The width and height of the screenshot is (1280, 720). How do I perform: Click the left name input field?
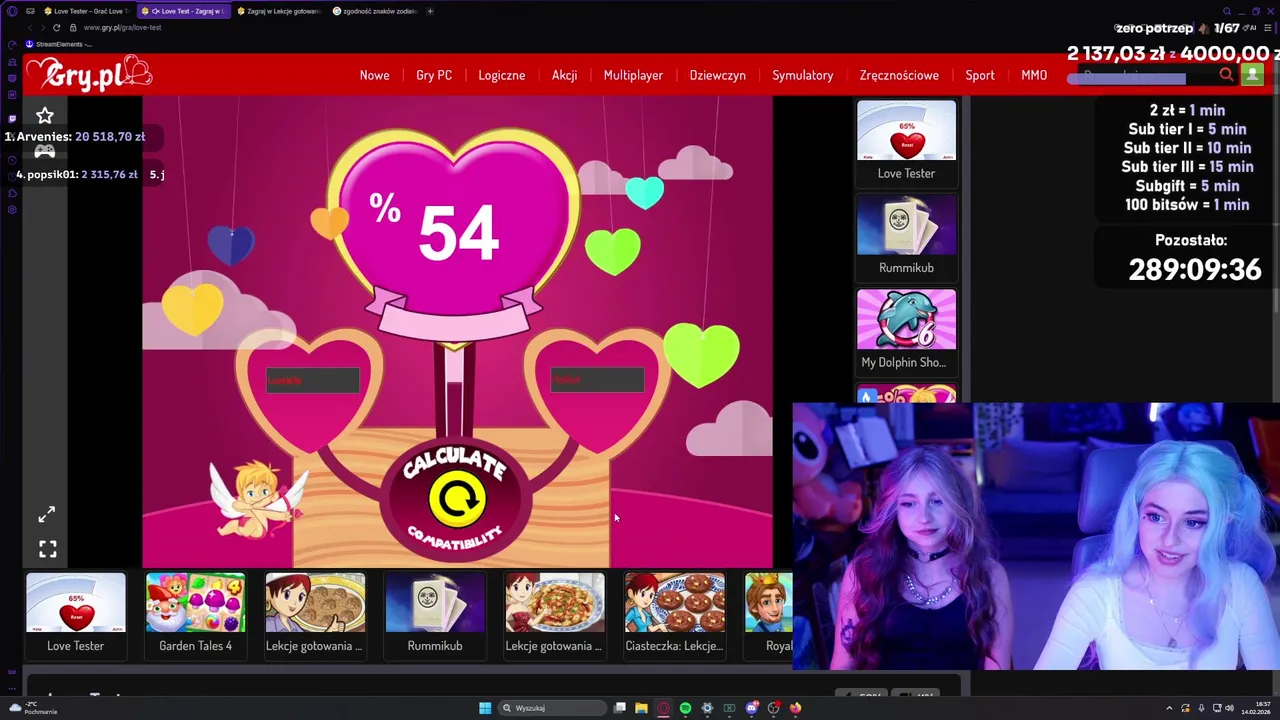point(312,380)
